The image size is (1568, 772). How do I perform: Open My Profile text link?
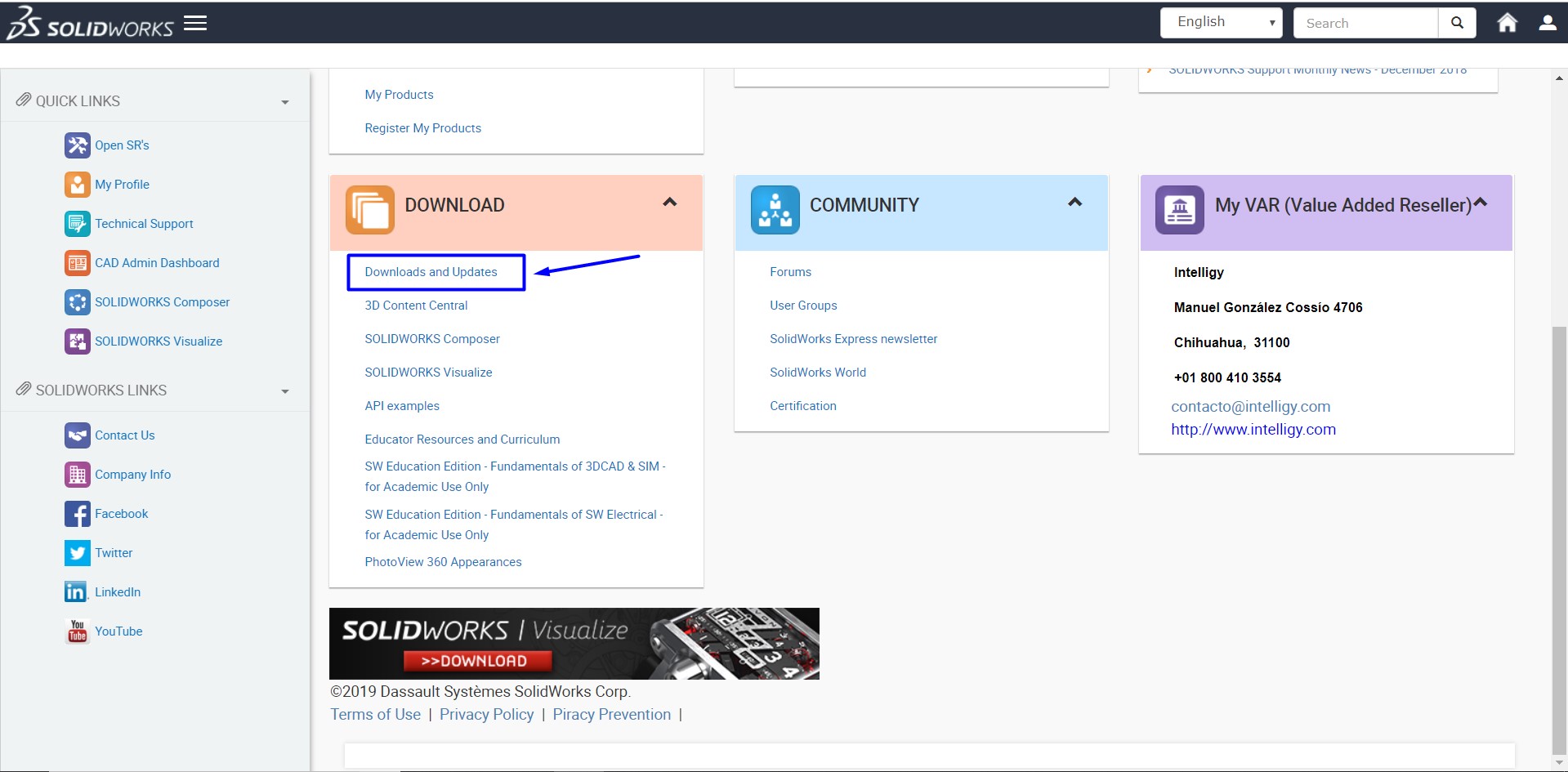coord(122,185)
